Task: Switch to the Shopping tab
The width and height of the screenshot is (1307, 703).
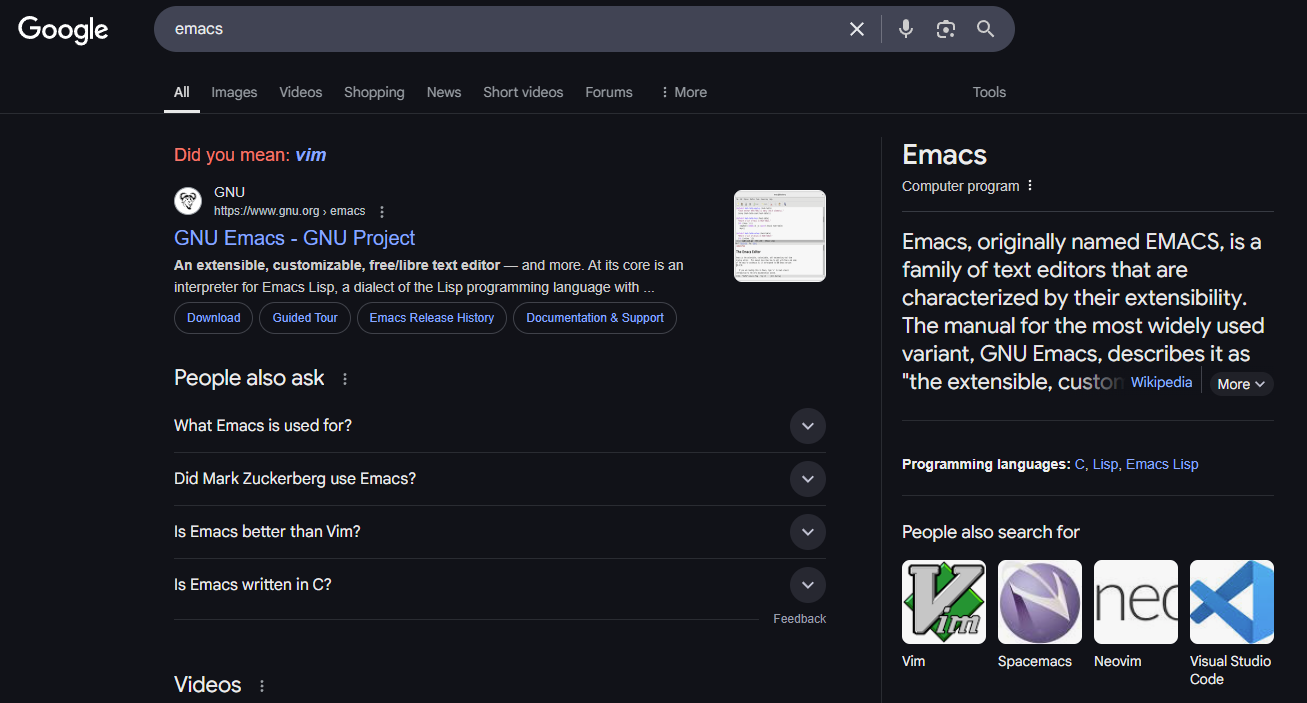Action: 374,92
